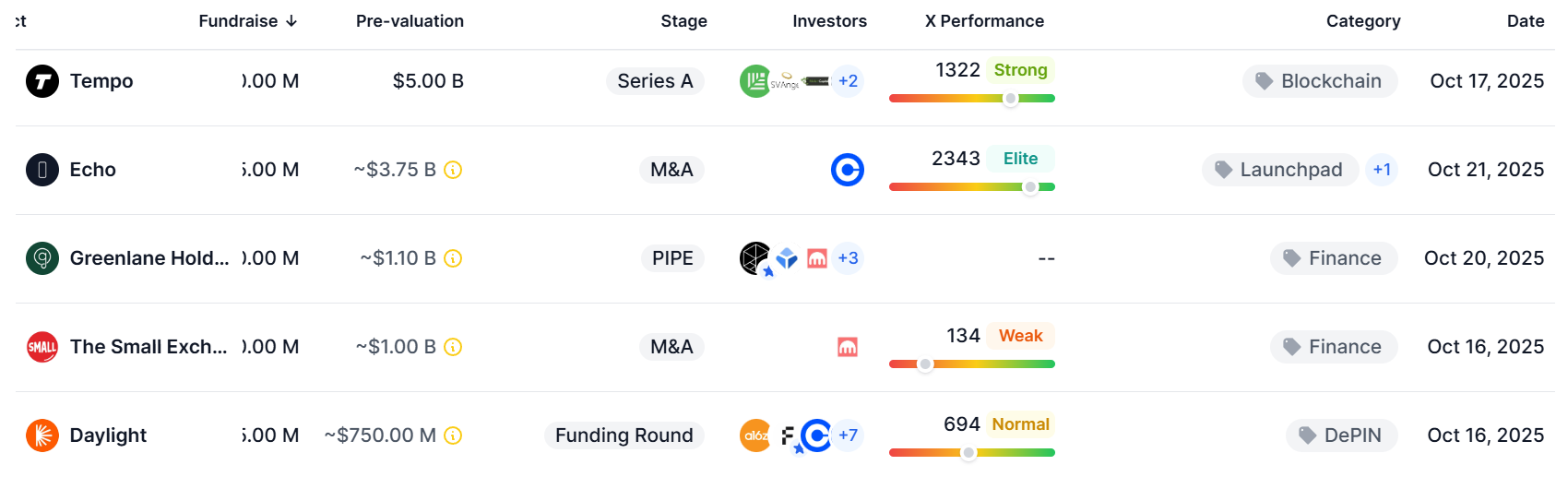Viewport: 1568px width, 477px height.
Task: Click the Coinbase investor icon in Echo row
Action: tap(847, 170)
